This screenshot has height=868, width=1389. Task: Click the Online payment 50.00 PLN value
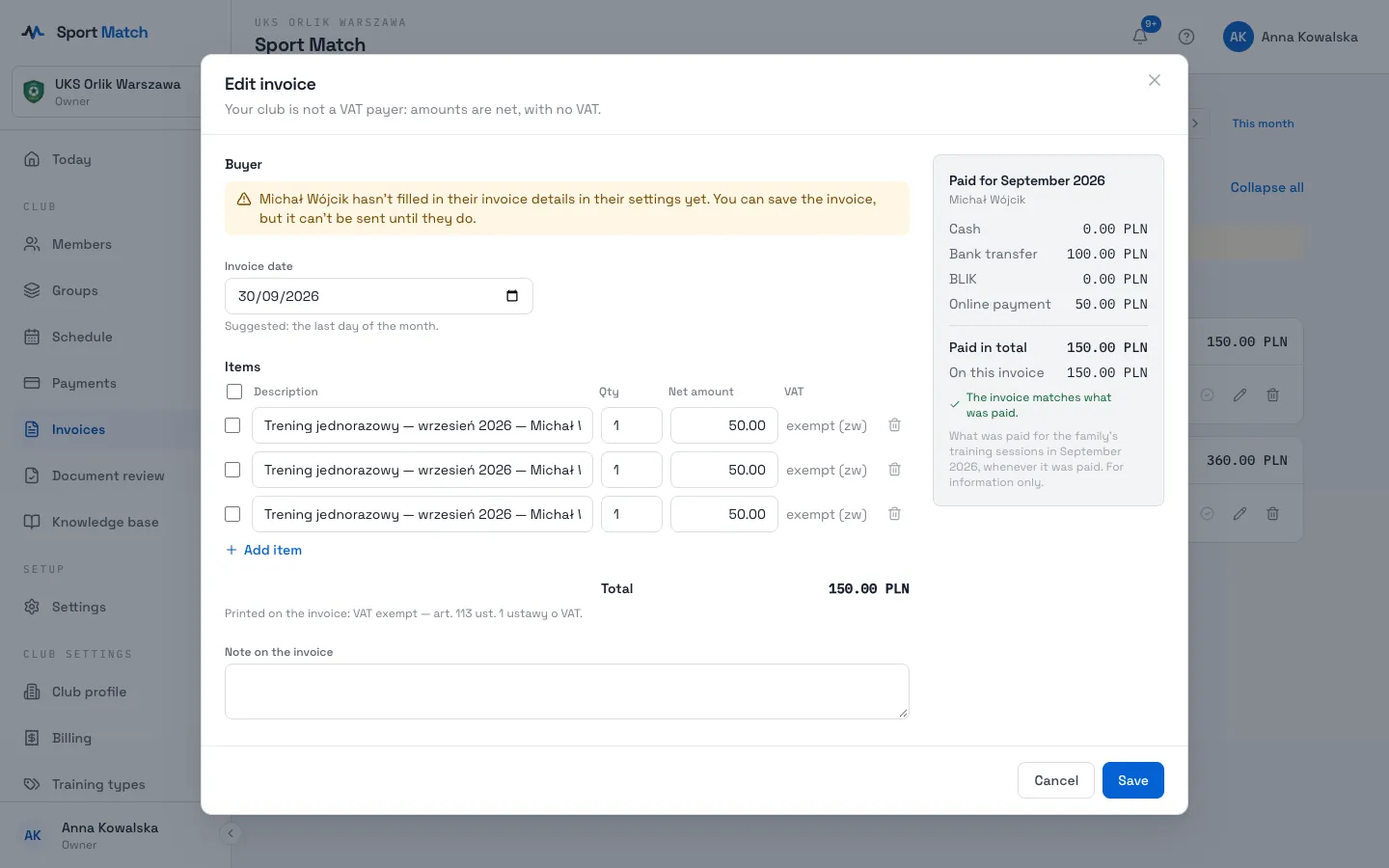click(1111, 304)
